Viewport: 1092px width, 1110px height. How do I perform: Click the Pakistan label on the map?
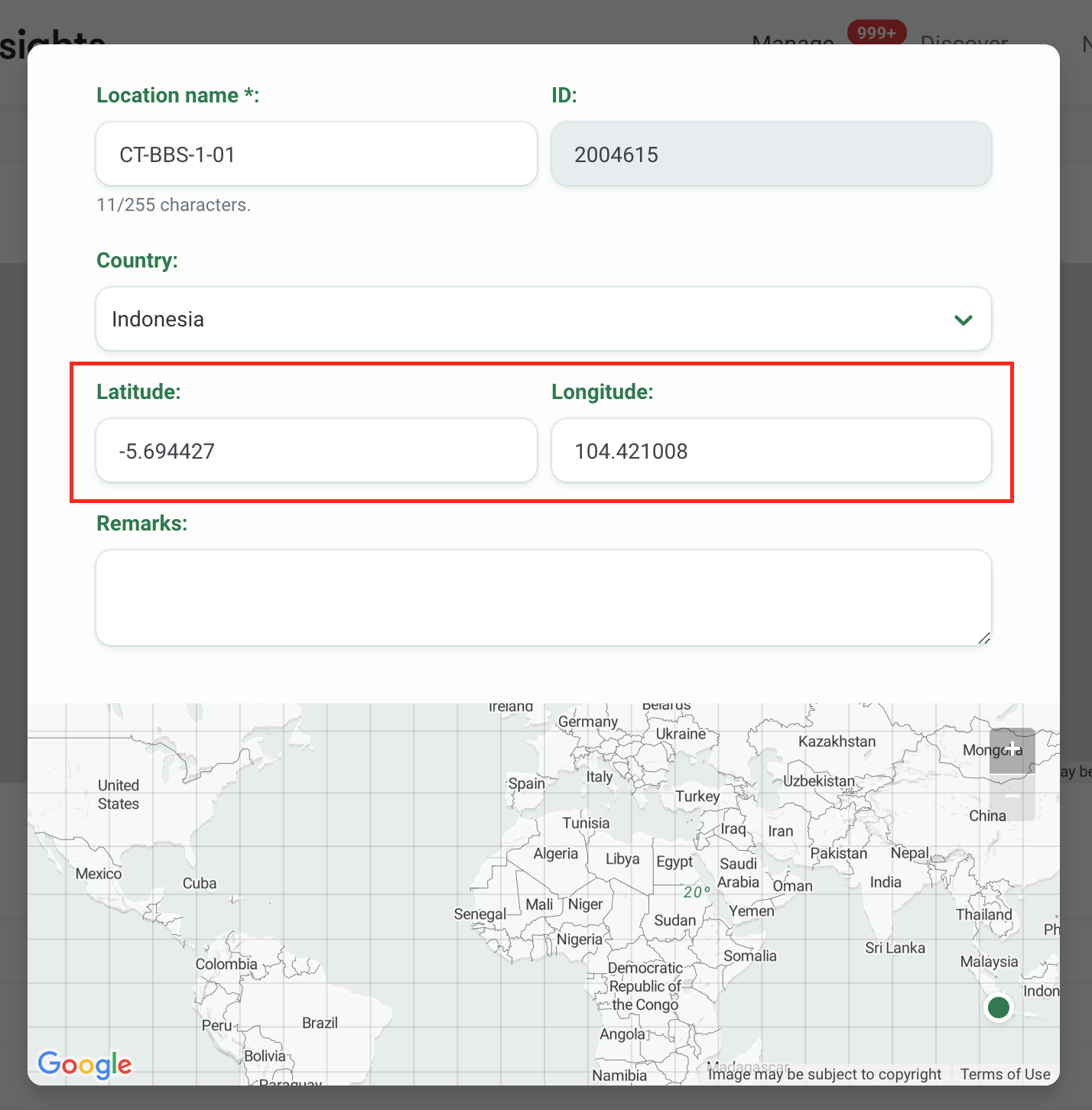click(839, 853)
